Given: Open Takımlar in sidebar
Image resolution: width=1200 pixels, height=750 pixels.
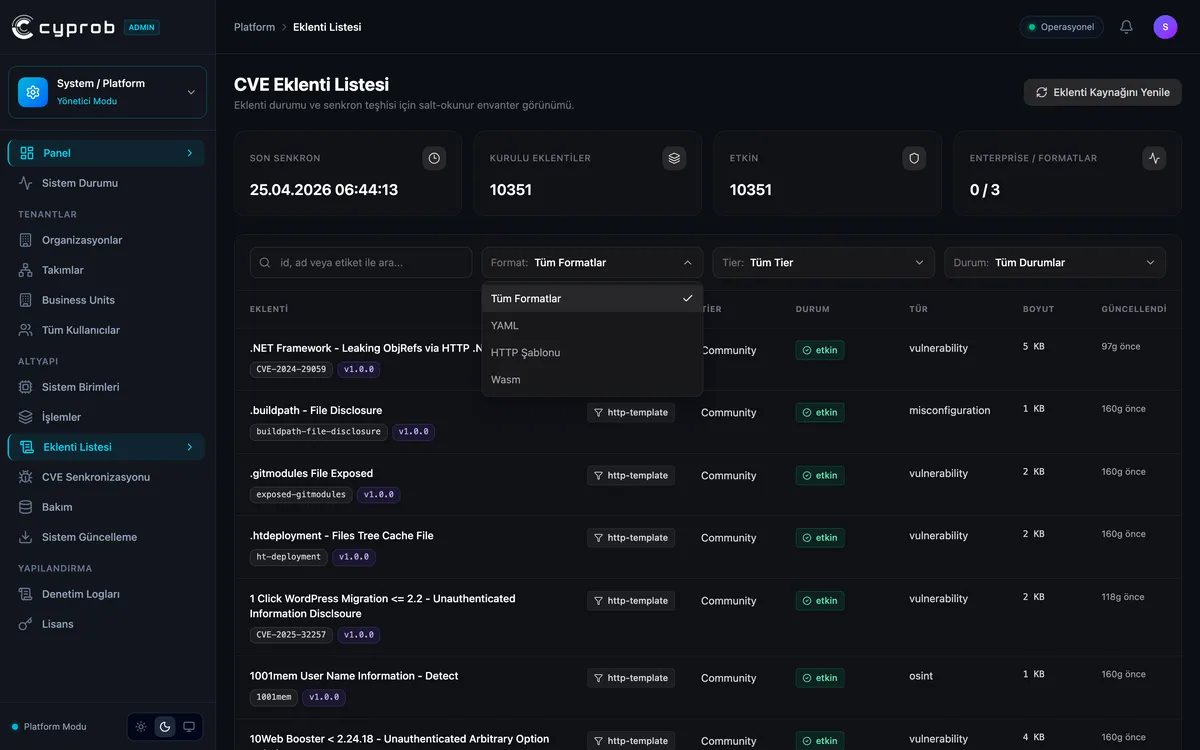Looking at the screenshot, I should [107, 270].
